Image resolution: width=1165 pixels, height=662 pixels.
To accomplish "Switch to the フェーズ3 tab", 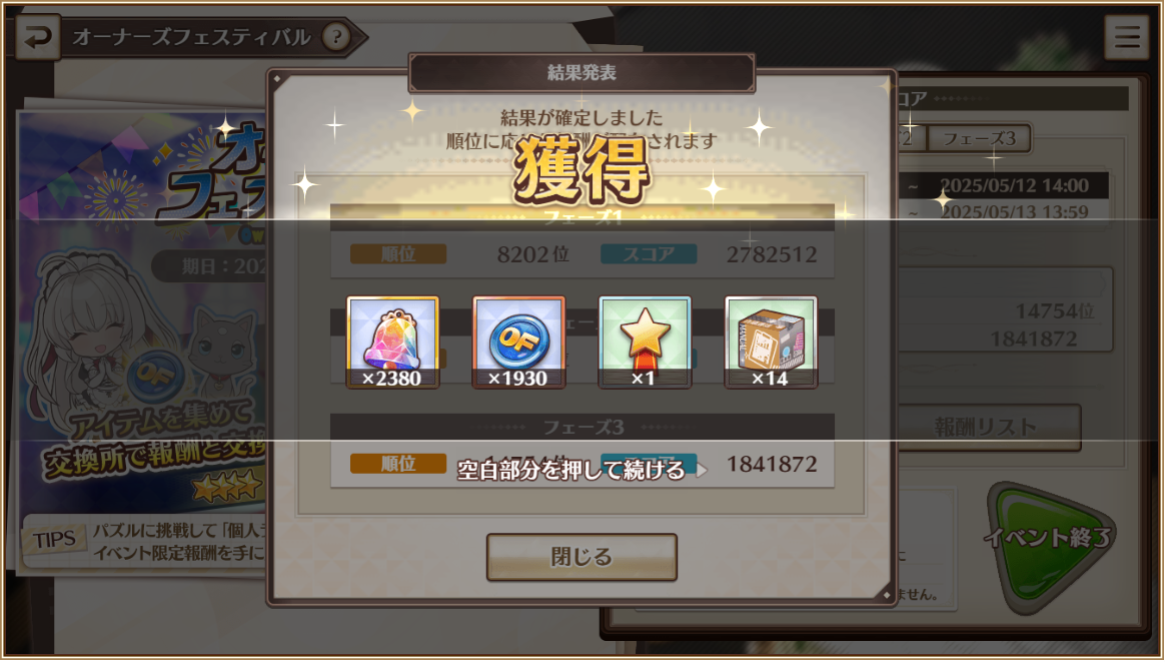I will click(979, 138).
